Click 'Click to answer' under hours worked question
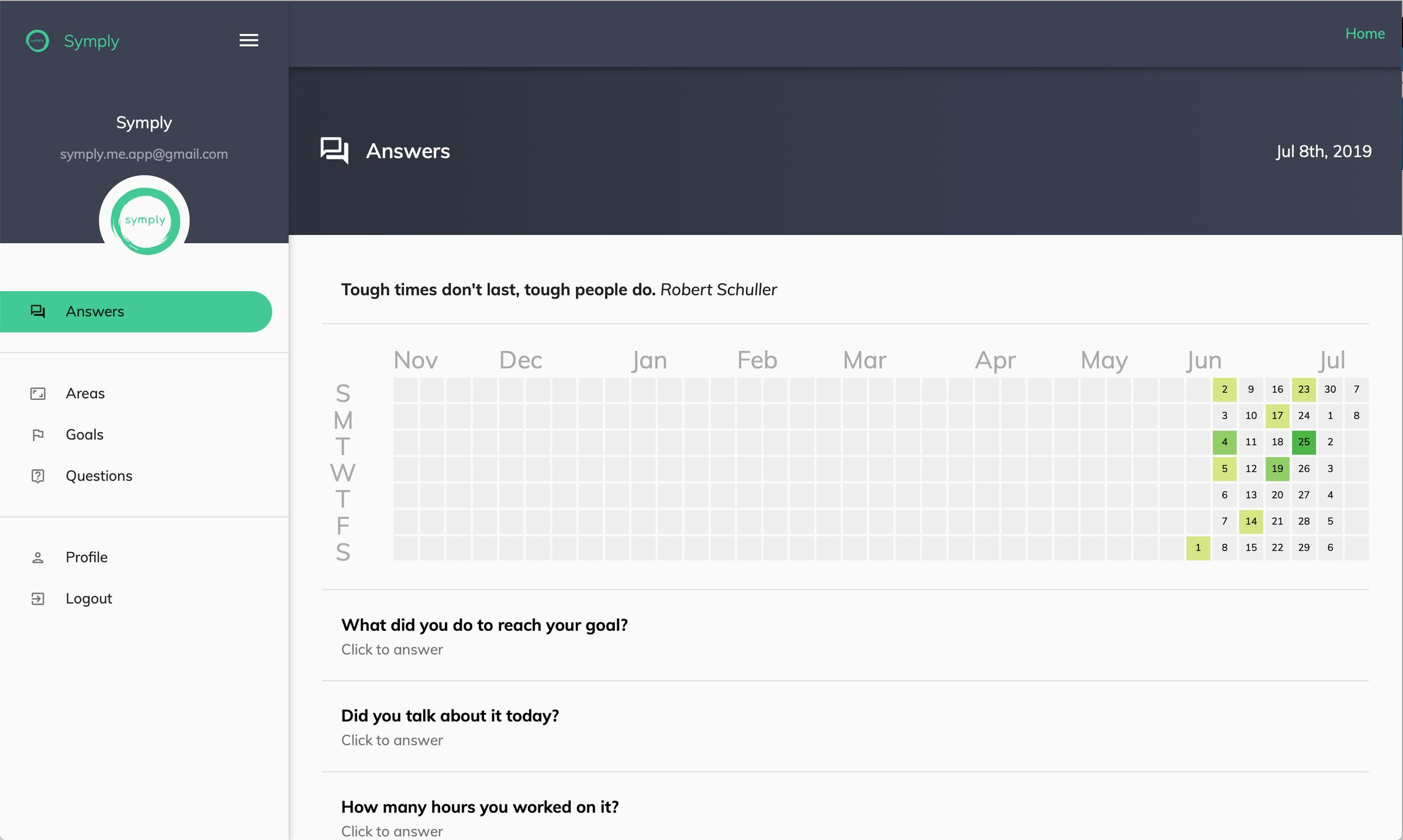This screenshot has width=1403, height=840. point(392,831)
